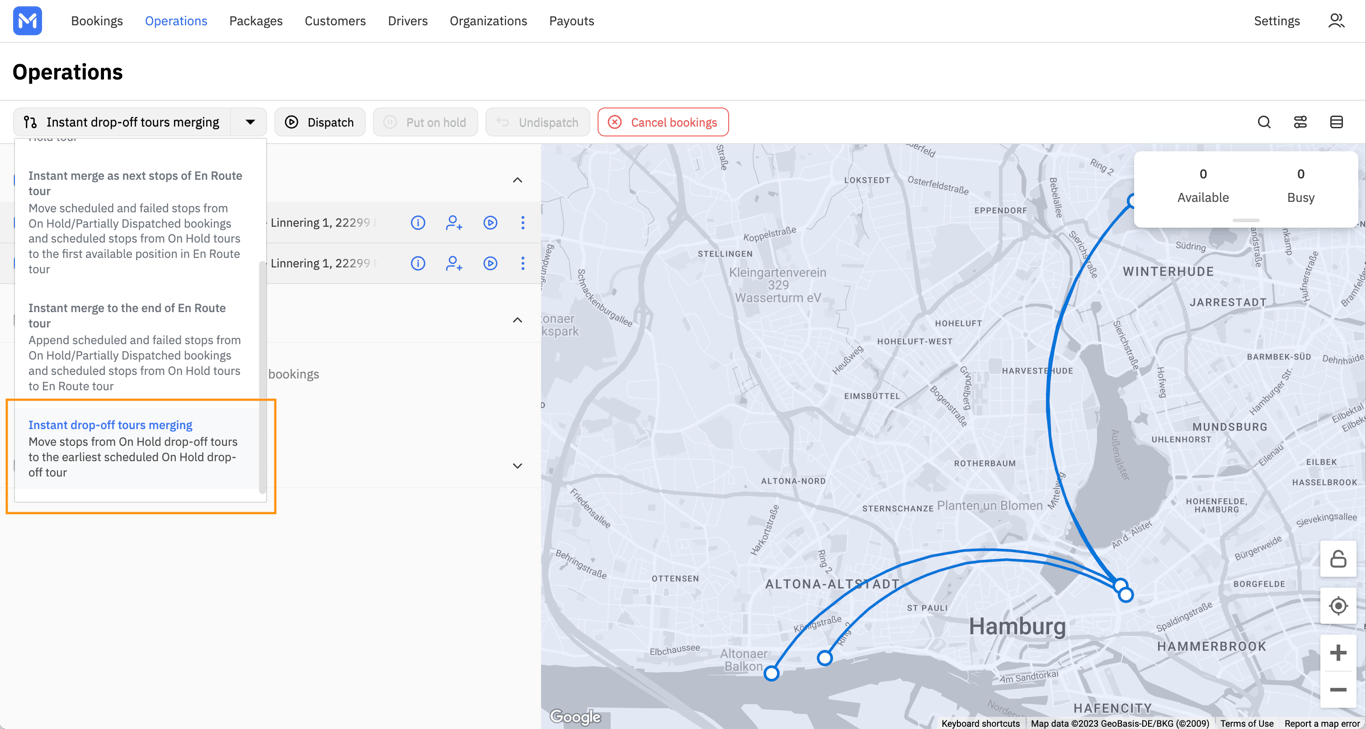Toggle the map lock icon
Screen dimensions: 1366x729
(1338, 559)
